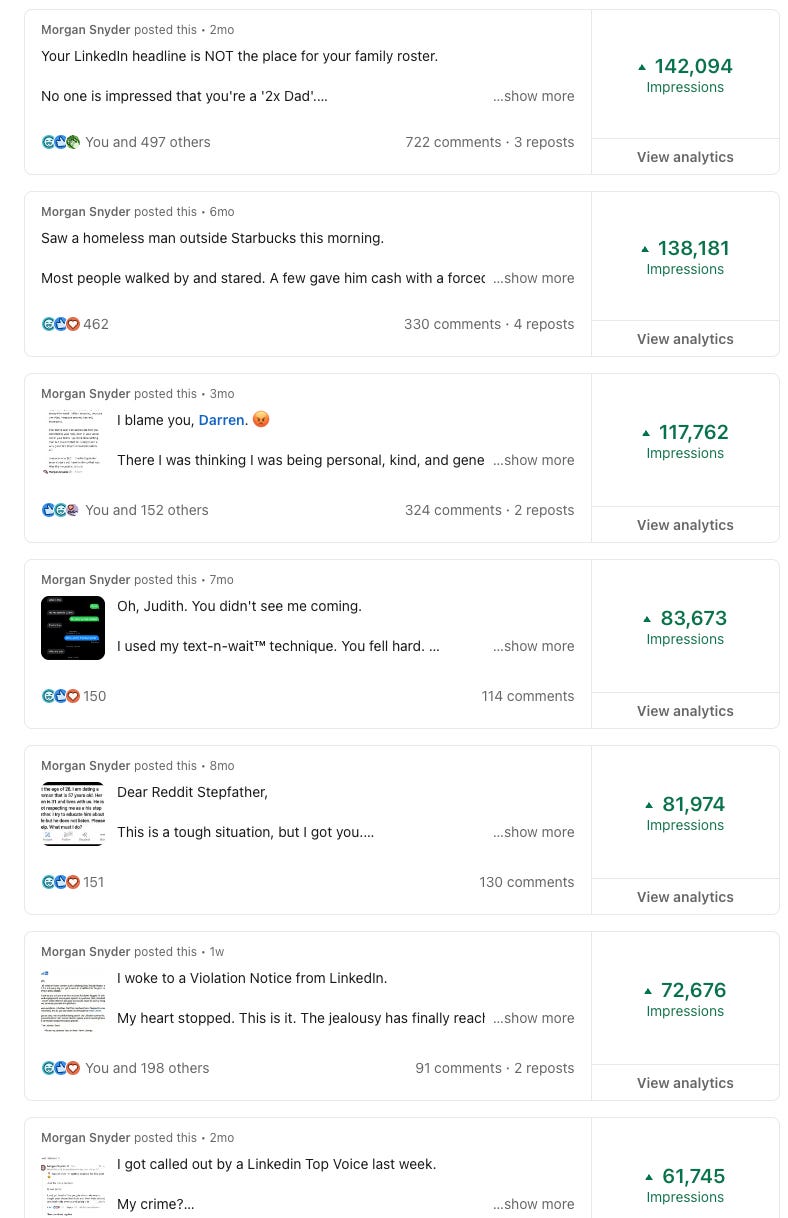Click the image thumbnail on the Reddit Stepfather post
The height and width of the screenshot is (1218, 788).
pos(73,814)
